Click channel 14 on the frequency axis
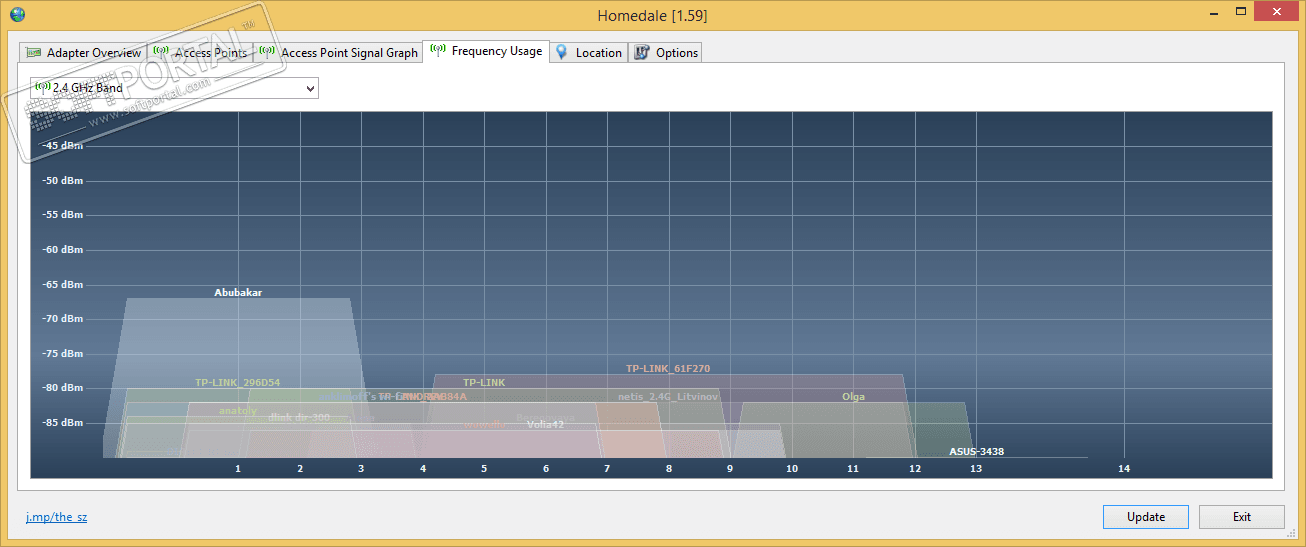 tap(1124, 469)
